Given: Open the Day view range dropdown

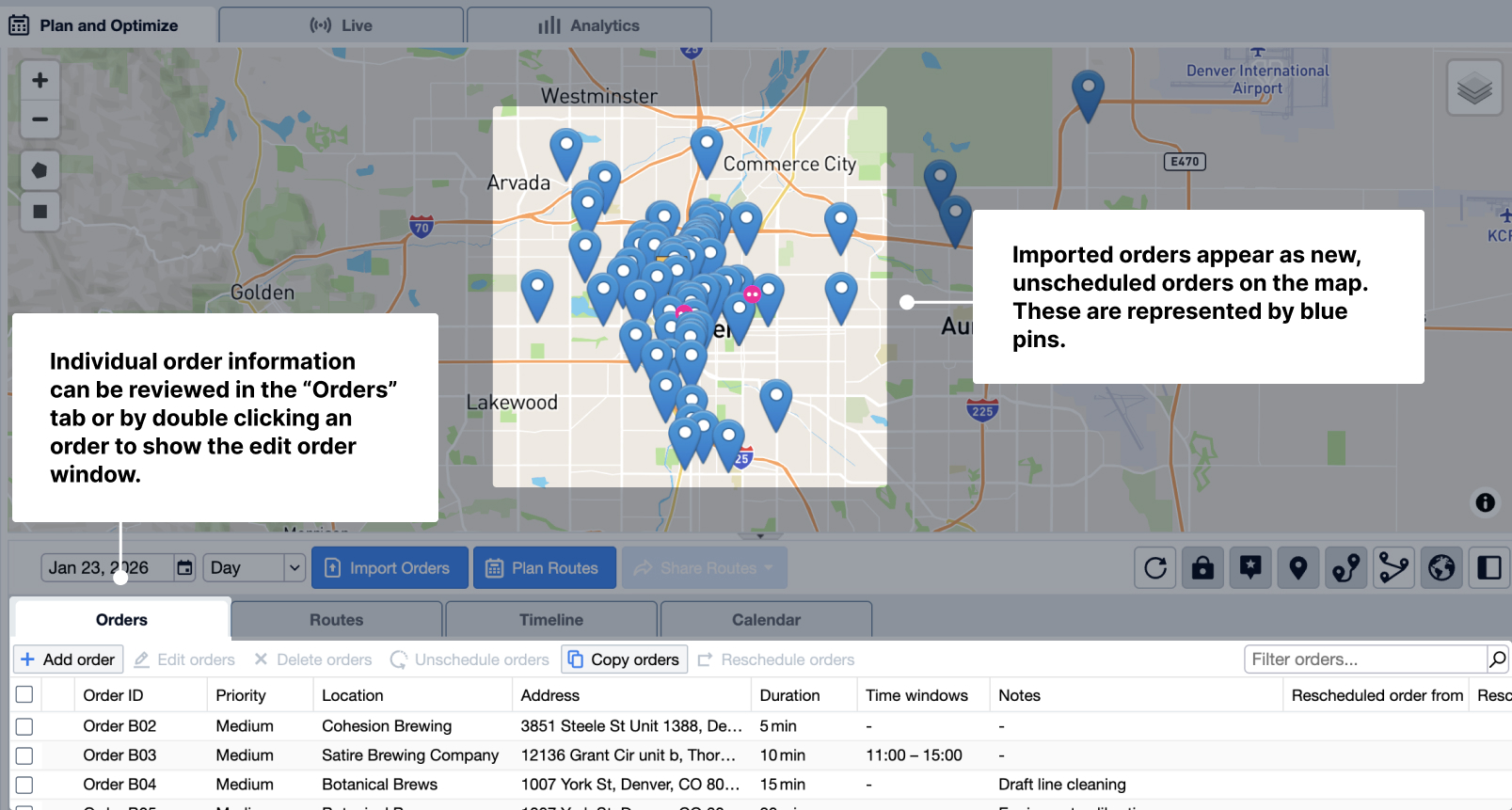Looking at the screenshot, I should point(255,567).
